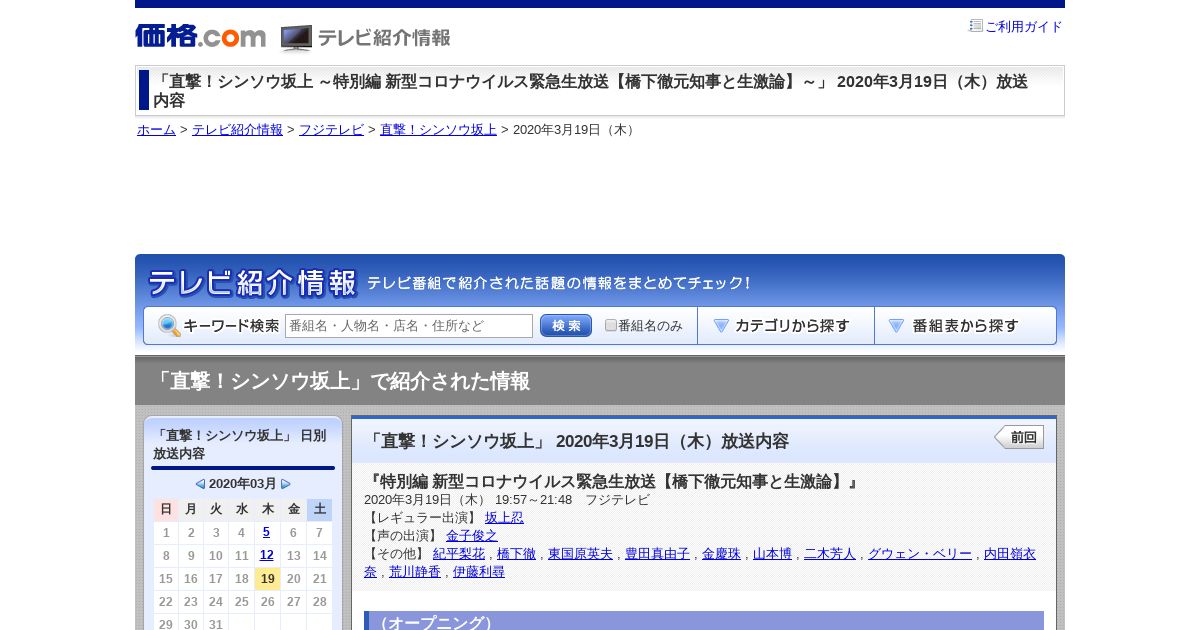Click the キーワード検索 label
1200x630 pixels.
231,326
